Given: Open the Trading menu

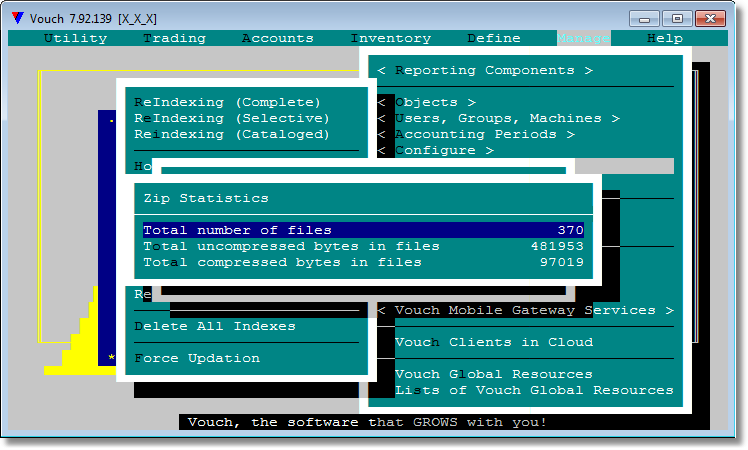Looking at the screenshot, I should coord(175,38).
